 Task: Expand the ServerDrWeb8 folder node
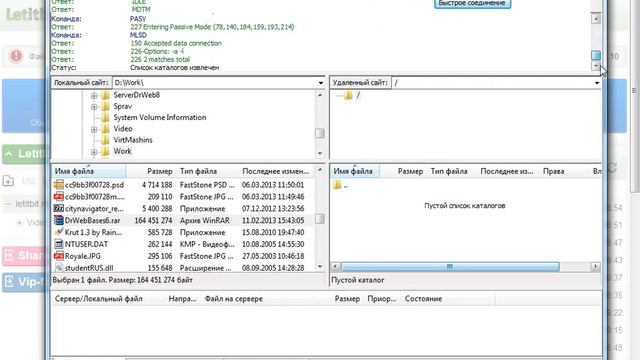94,96
